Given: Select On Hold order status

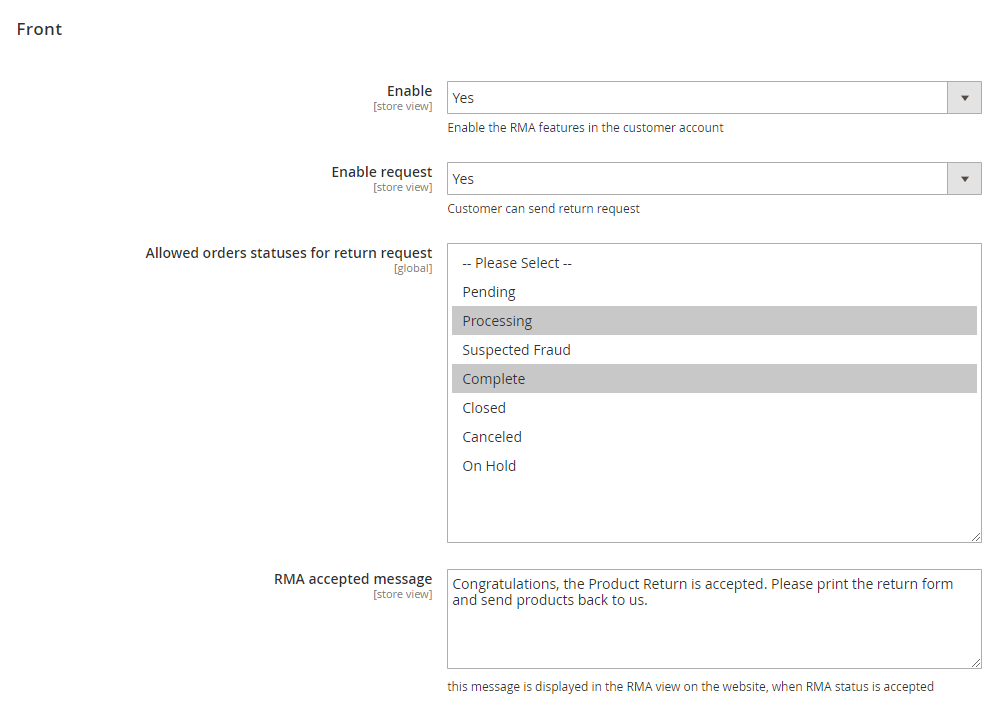Looking at the screenshot, I should click(489, 466).
